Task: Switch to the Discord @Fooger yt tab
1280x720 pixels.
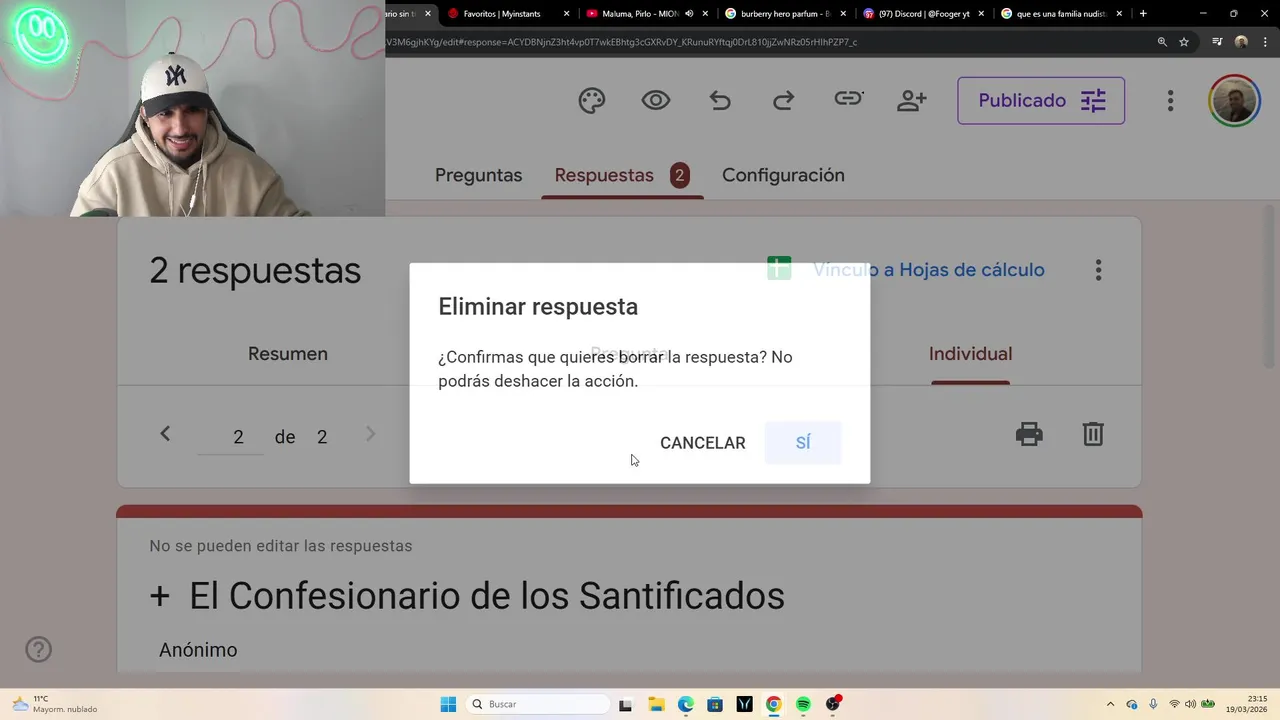Action: point(915,14)
